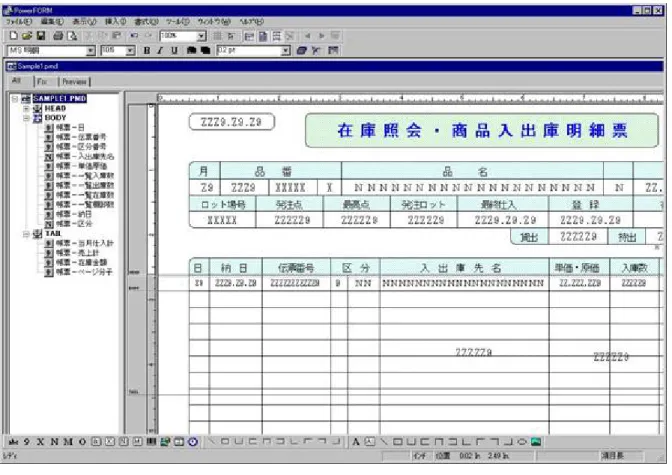The image size is (672, 475).
Task: Select tree item 帳票-売上計
Action: click(x=77, y=253)
